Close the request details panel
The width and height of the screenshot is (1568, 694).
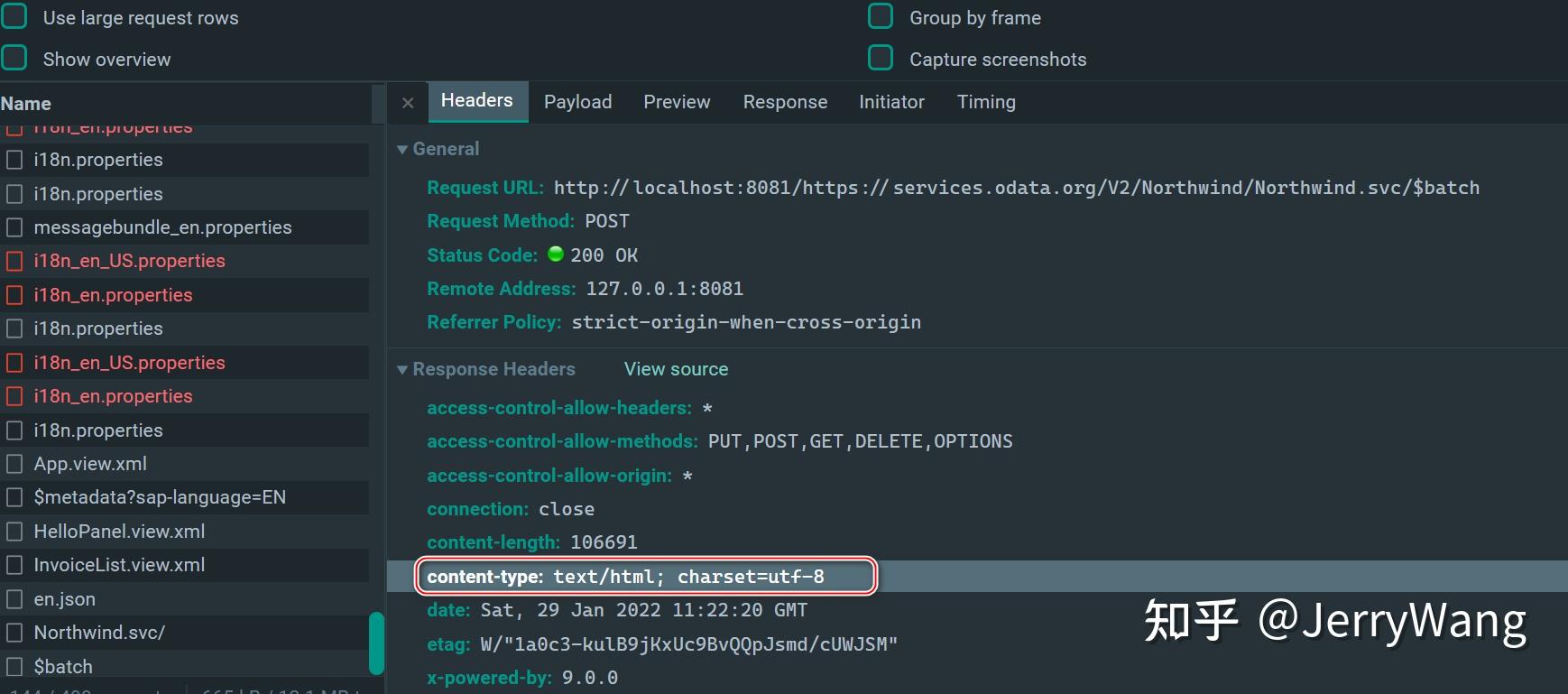(408, 103)
